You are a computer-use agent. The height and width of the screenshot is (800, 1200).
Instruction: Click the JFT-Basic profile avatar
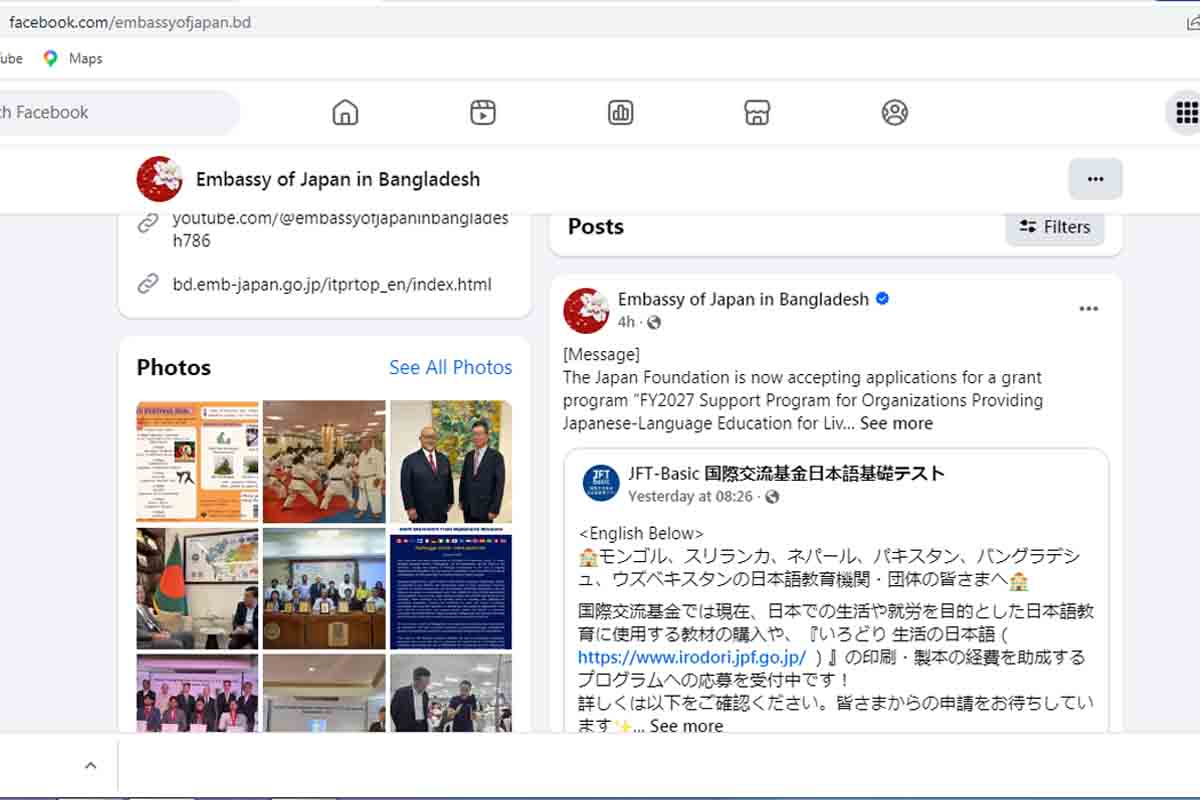click(601, 484)
